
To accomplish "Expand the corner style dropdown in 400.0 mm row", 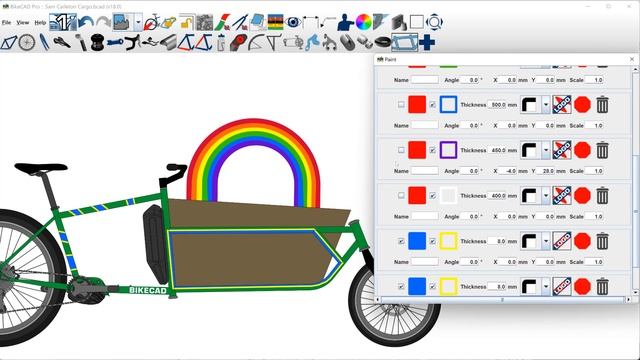I will [x=546, y=196].
